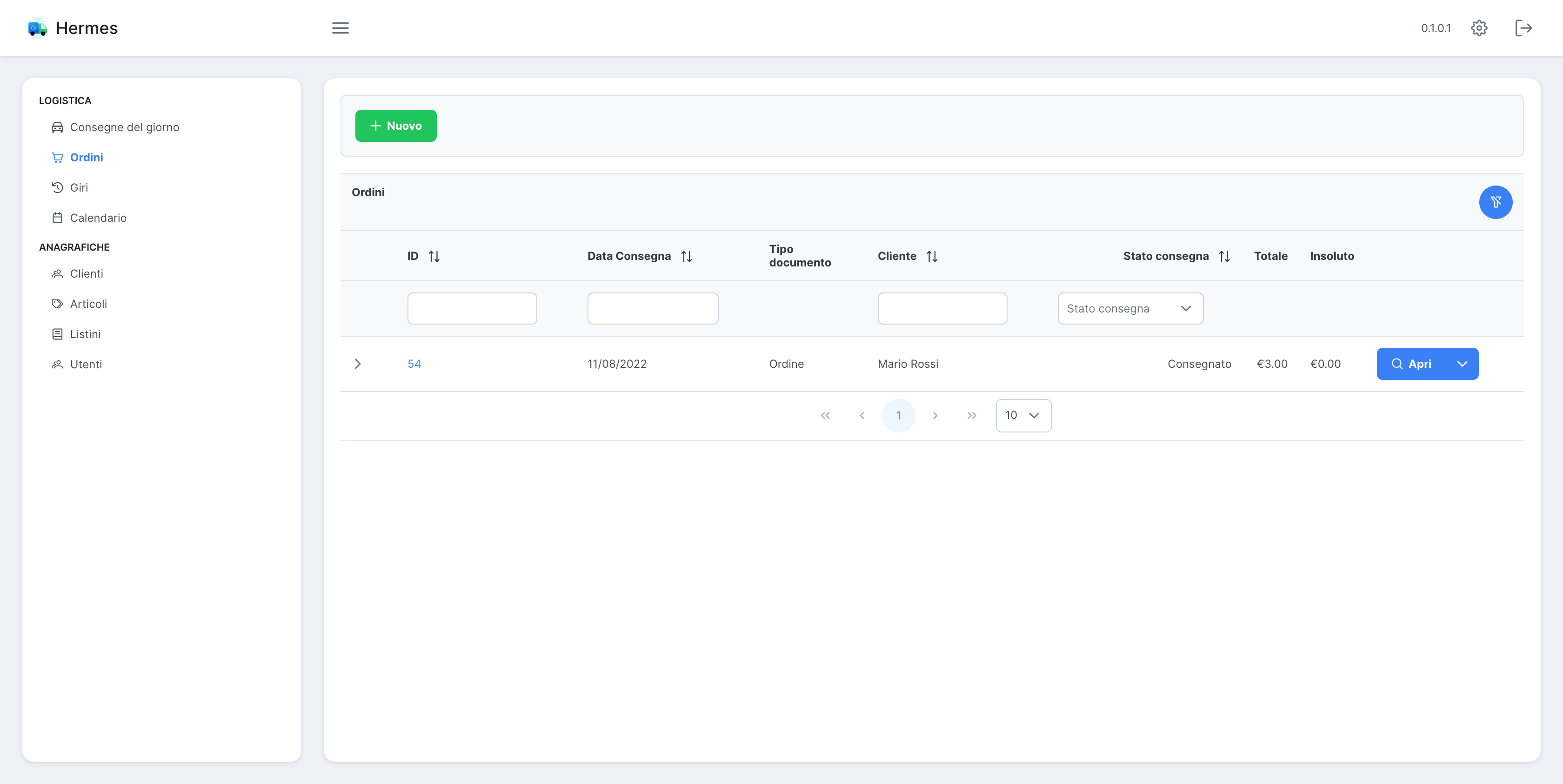Sort by Stato consegna arrows
This screenshot has height=784, width=1563.
(1224, 257)
